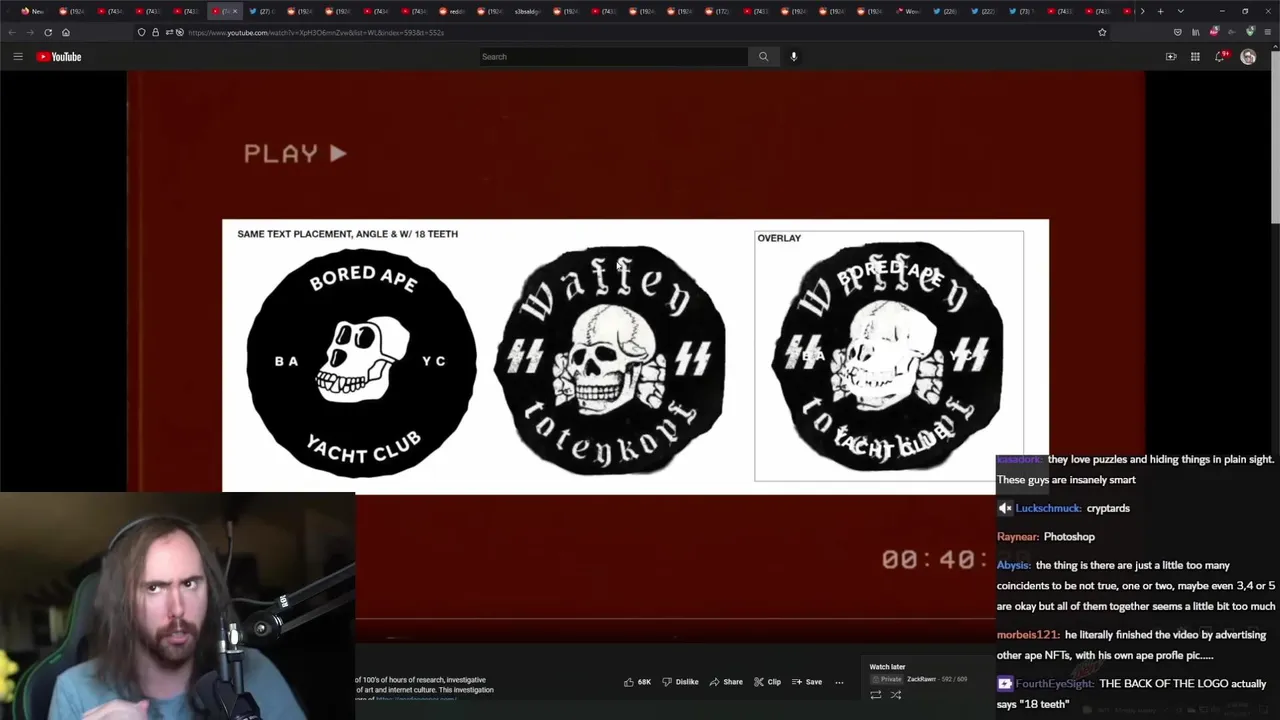
Task: Like the video with 68K thumbs-up
Action: pos(637,682)
